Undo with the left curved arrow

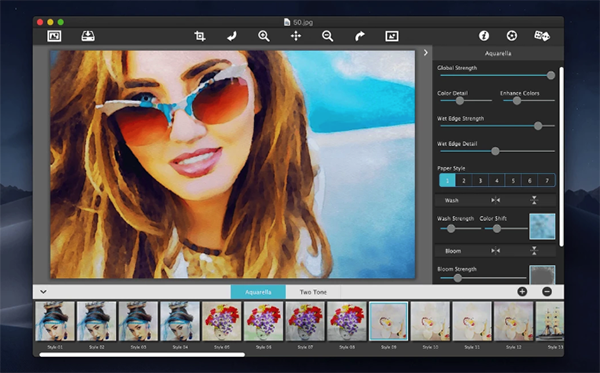tap(232, 36)
